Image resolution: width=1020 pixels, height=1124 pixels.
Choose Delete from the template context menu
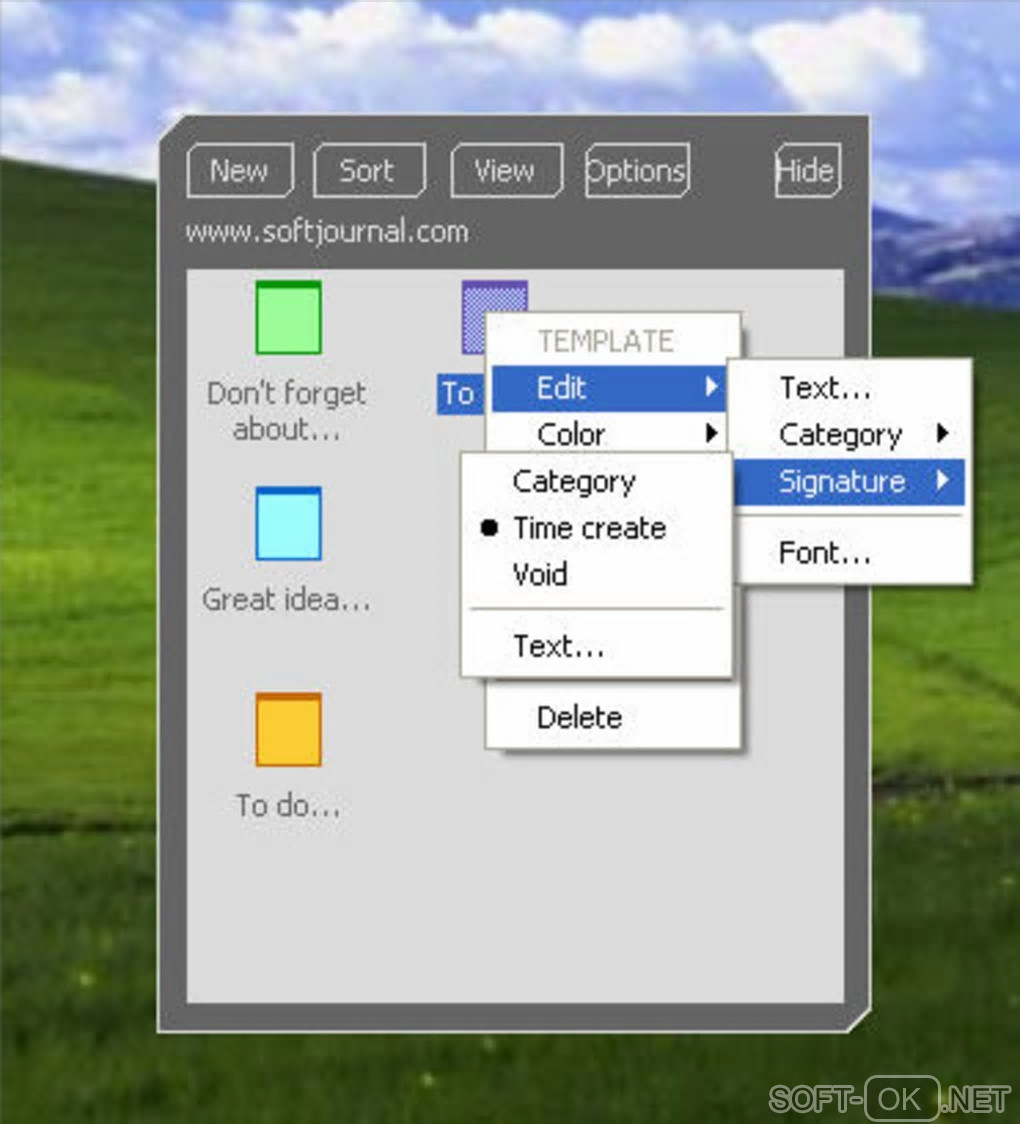click(x=613, y=718)
